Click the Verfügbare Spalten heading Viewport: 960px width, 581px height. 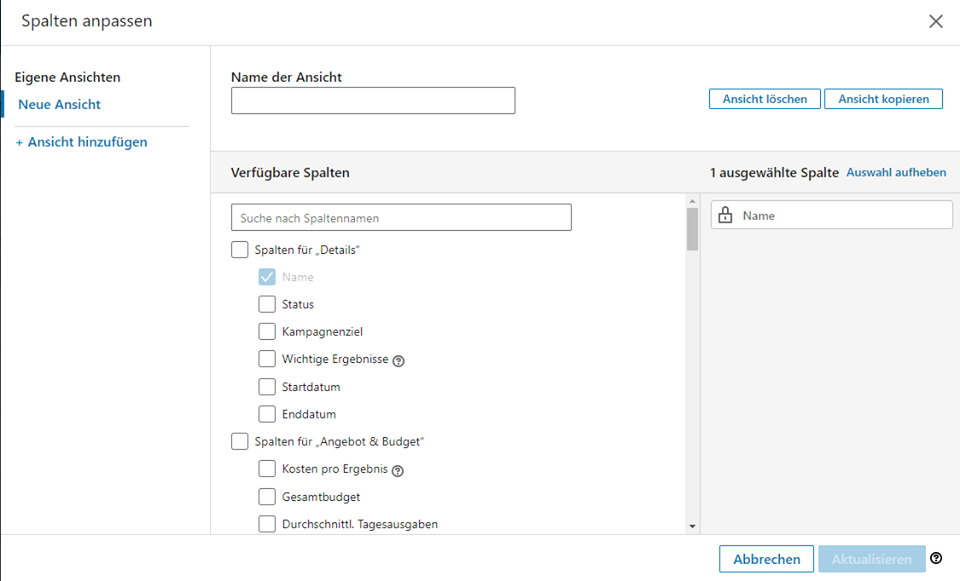[x=290, y=173]
